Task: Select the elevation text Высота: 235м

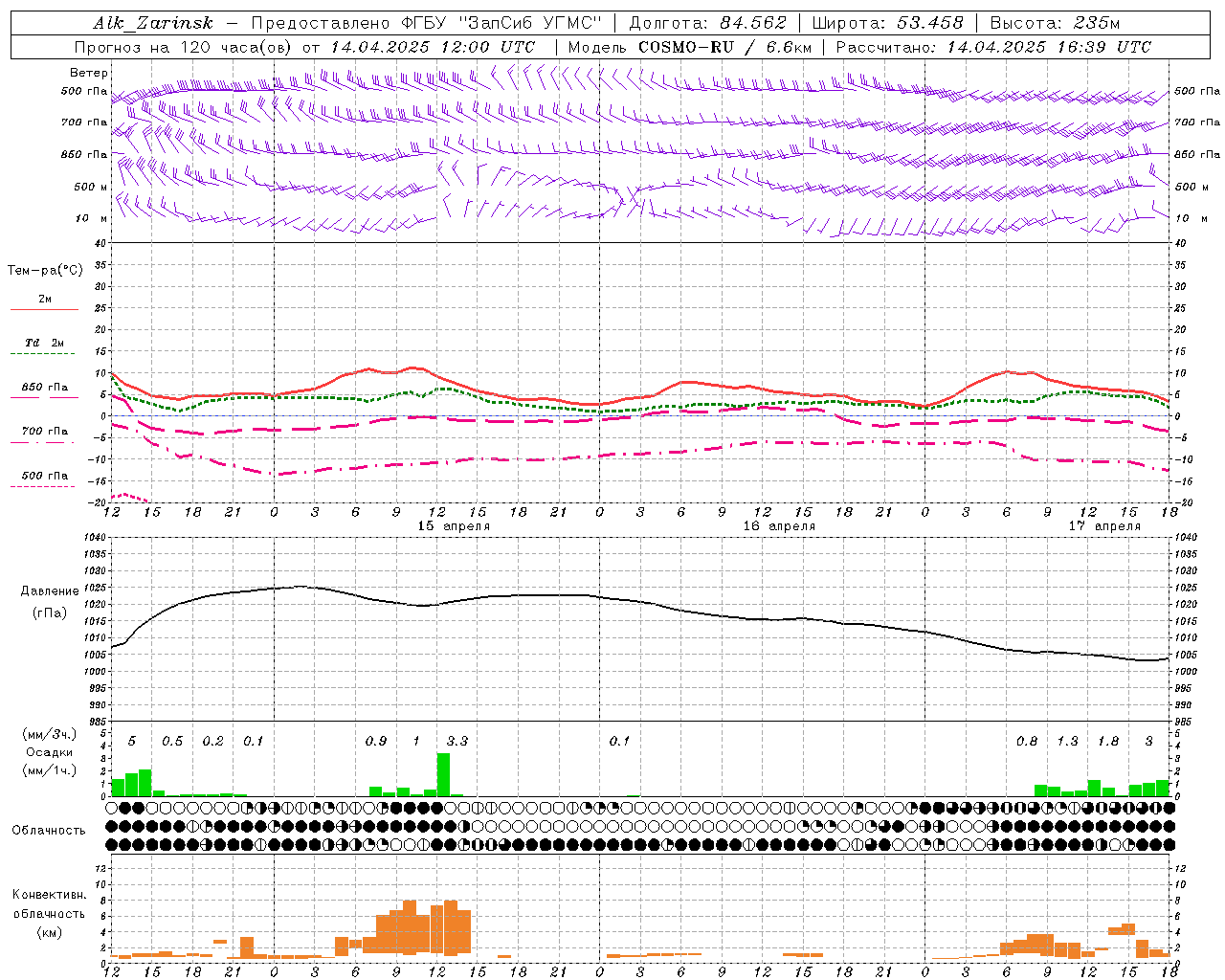Action: coord(1055,24)
